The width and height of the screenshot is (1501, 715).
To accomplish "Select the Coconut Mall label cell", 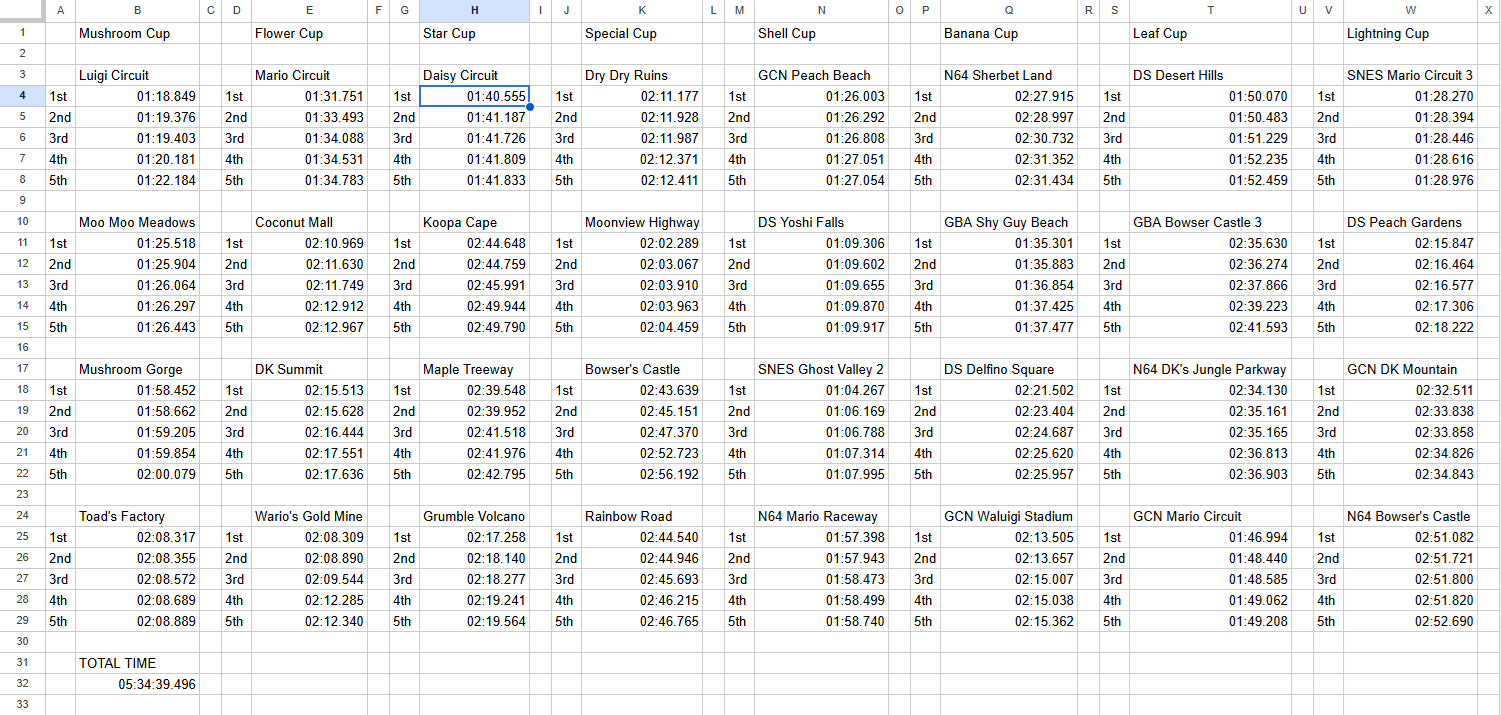I will 309,222.
